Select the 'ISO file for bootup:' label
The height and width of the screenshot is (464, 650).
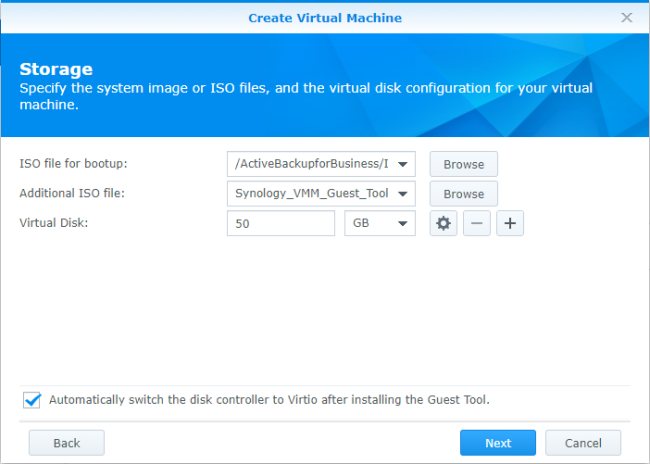(73, 163)
